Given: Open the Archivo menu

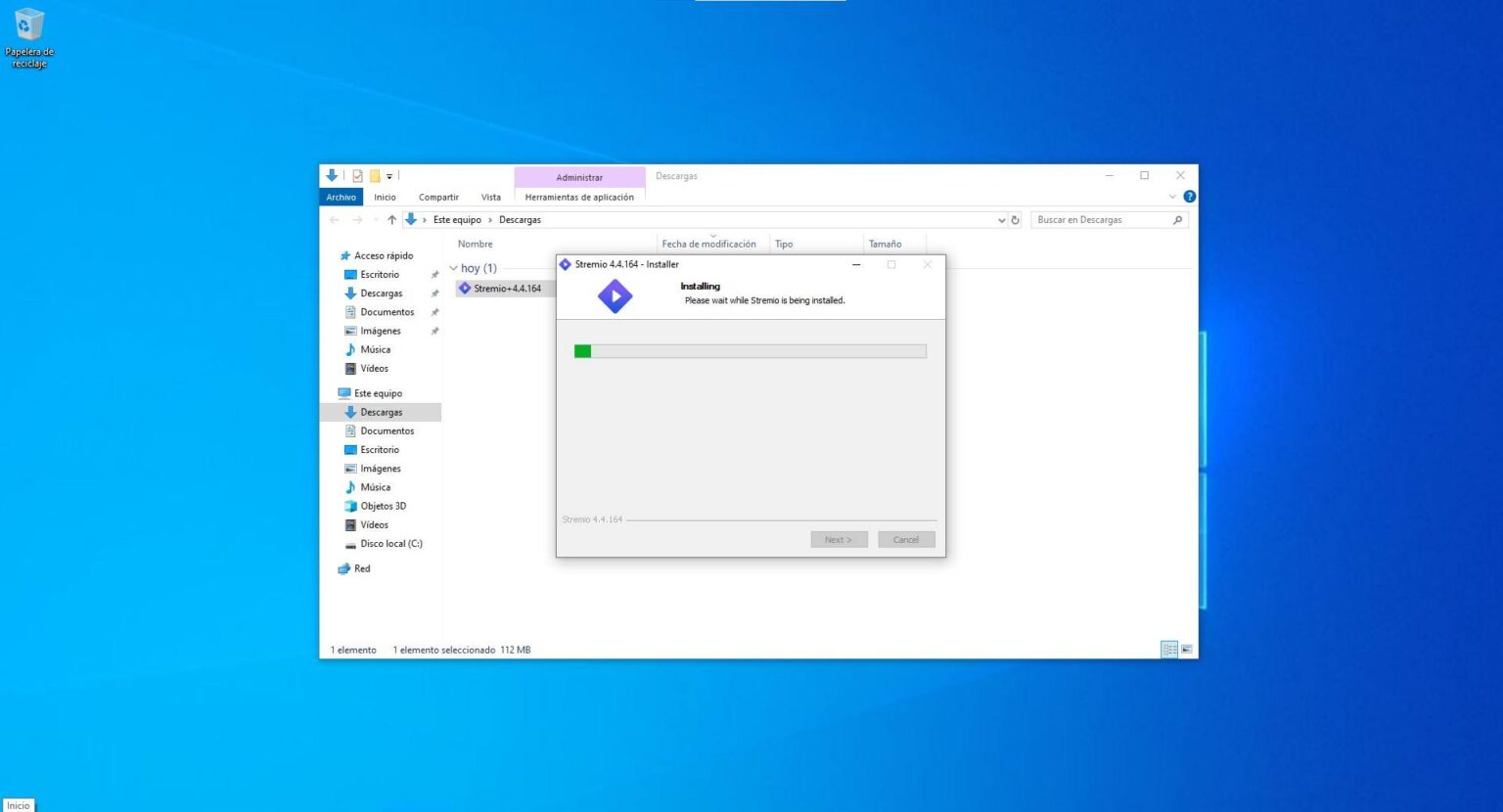Looking at the screenshot, I should tap(341, 197).
